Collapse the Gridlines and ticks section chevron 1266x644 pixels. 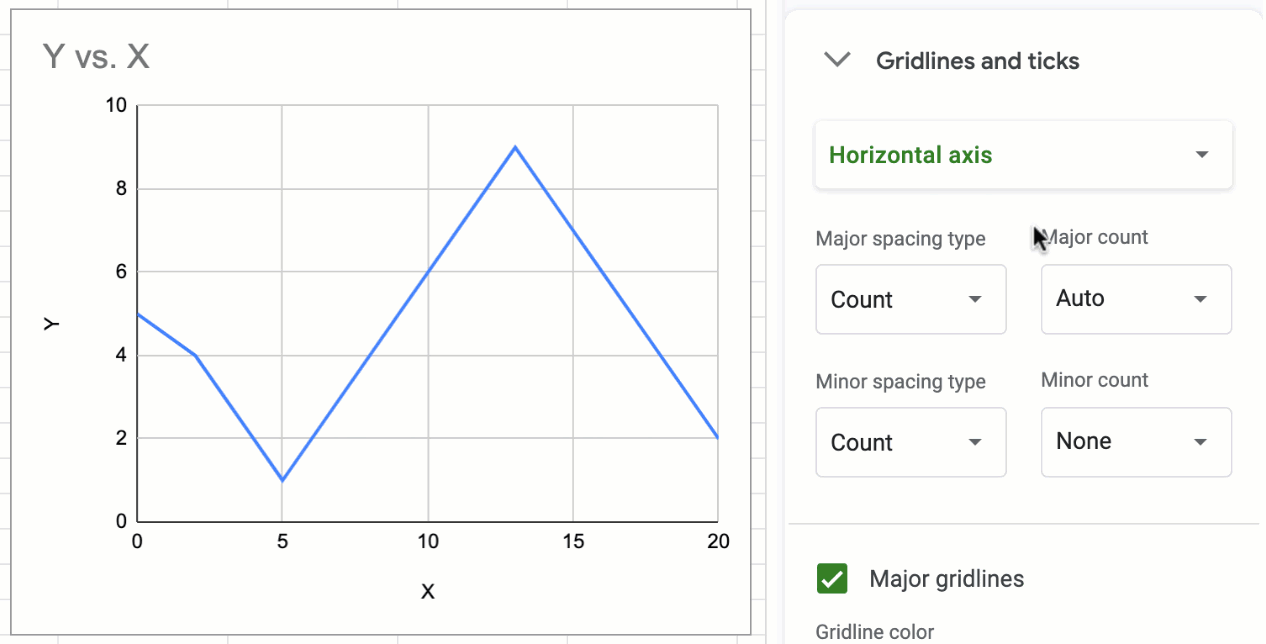[836, 60]
